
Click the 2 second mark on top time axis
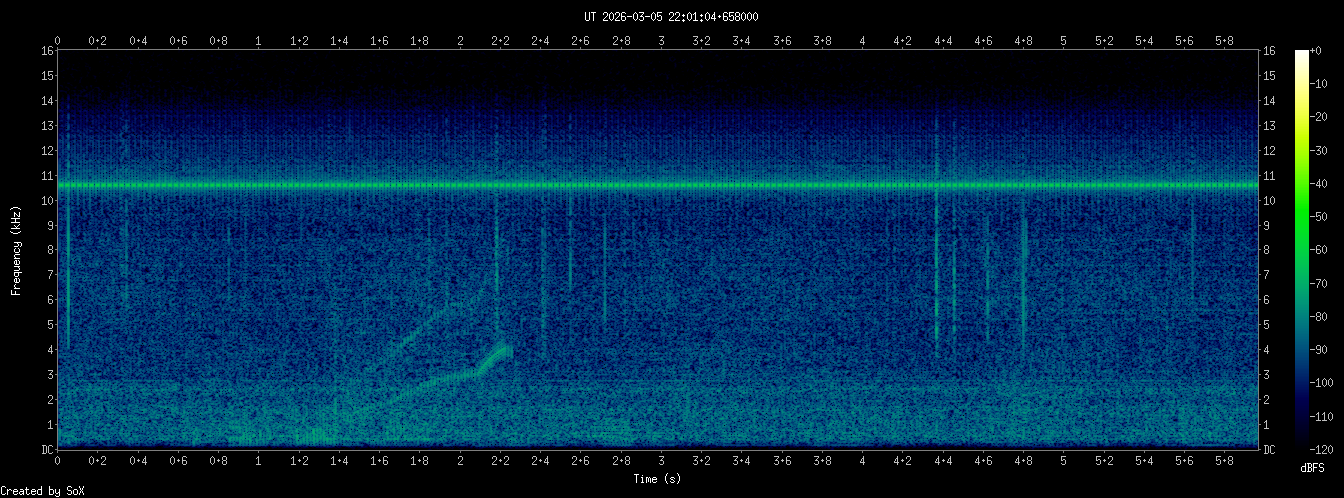pyautogui.click(x=460, y=40)
